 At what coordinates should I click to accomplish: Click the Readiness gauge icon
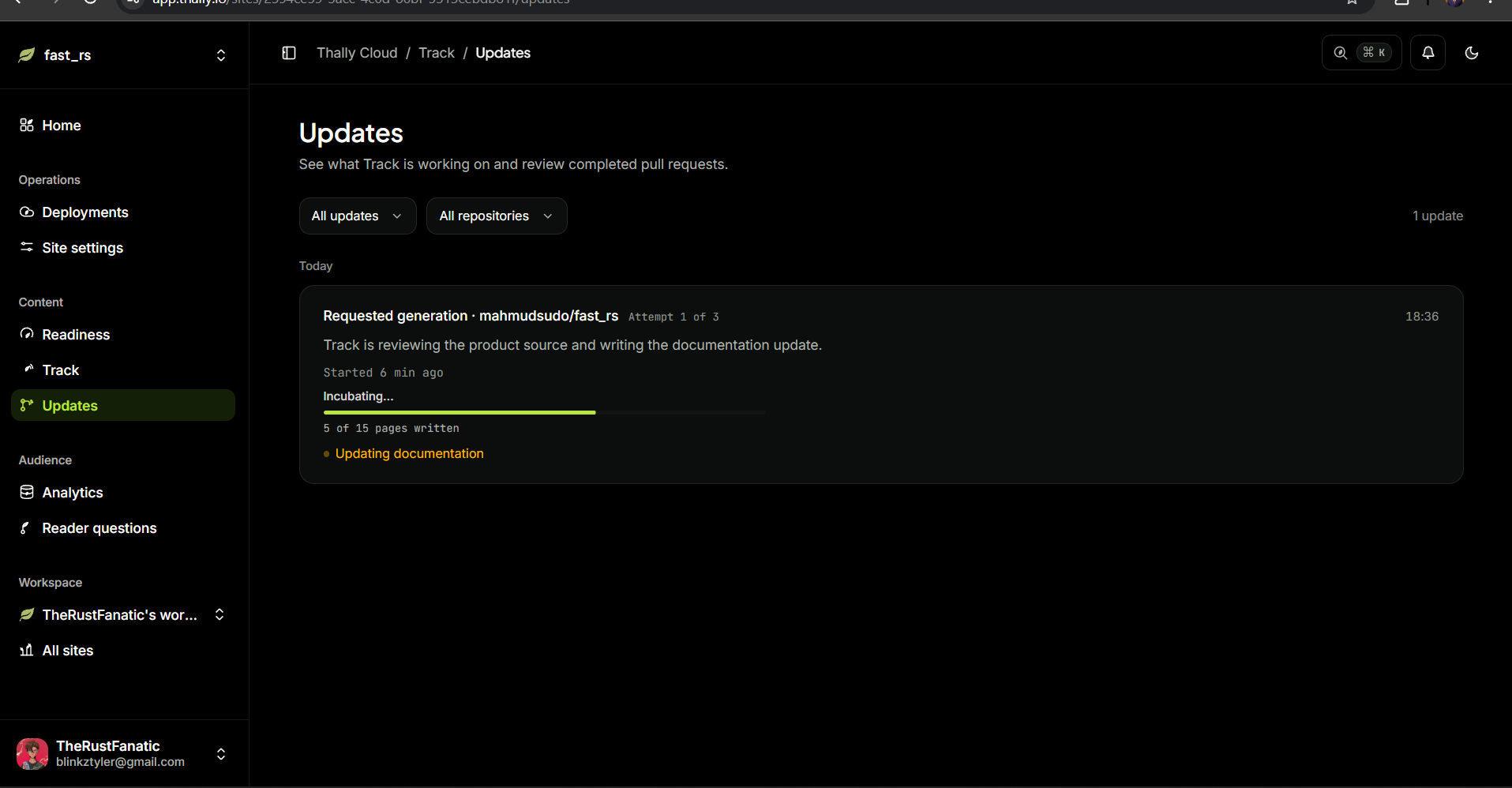27,334
